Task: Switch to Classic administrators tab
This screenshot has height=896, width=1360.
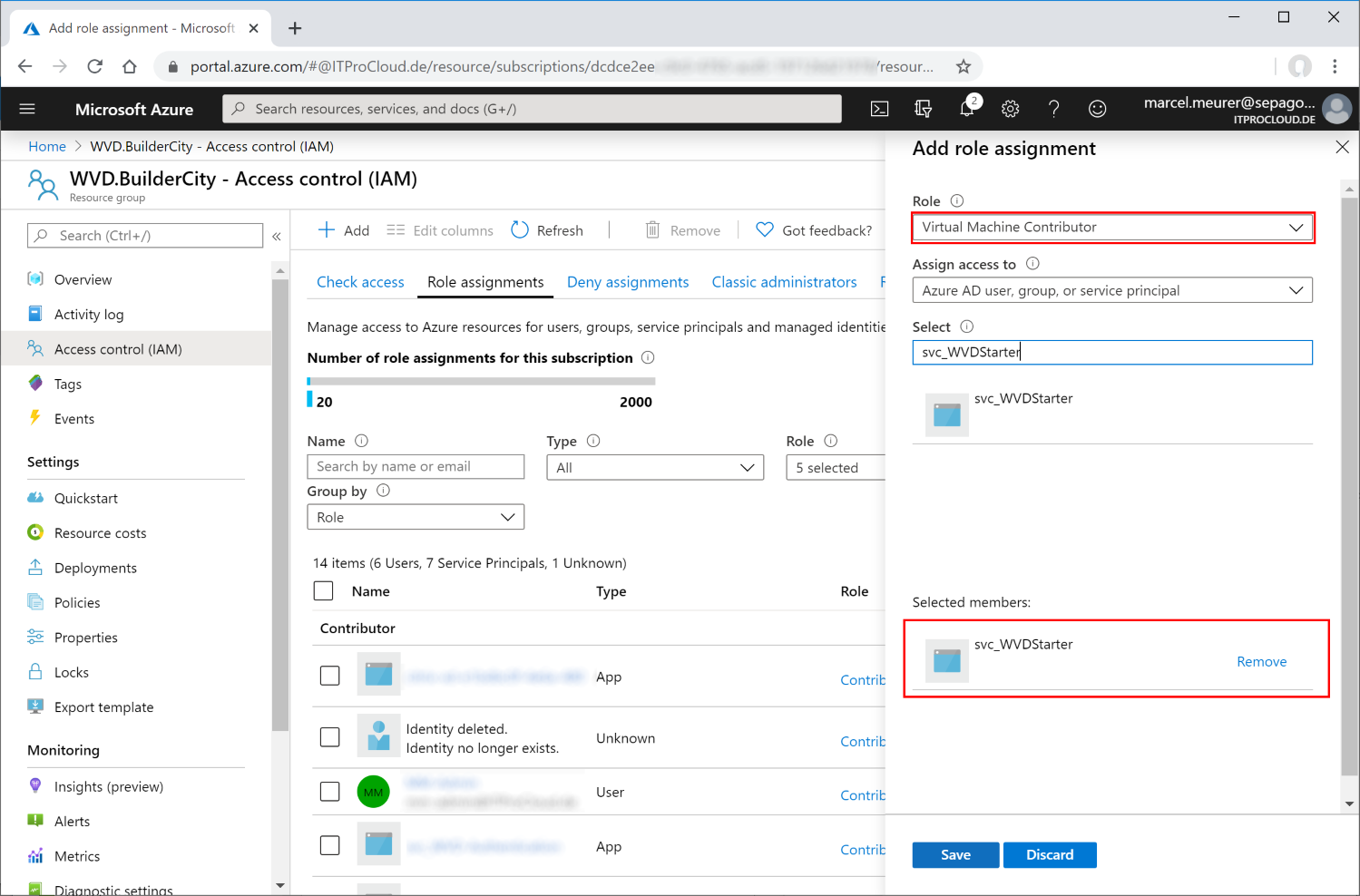Action: point(784,282)
